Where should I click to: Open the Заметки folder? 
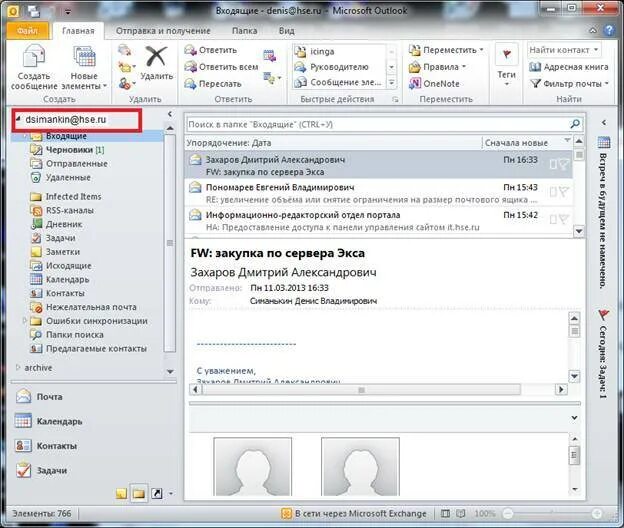click(x=55, y=252)
